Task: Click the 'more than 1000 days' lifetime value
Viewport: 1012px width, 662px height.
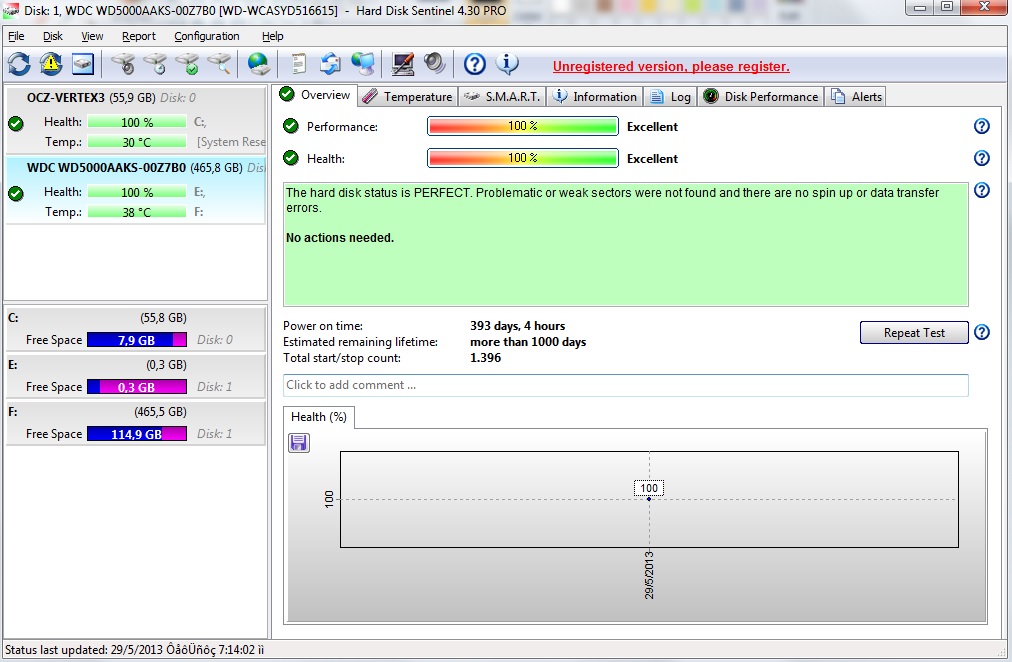Action: (528, 342)
